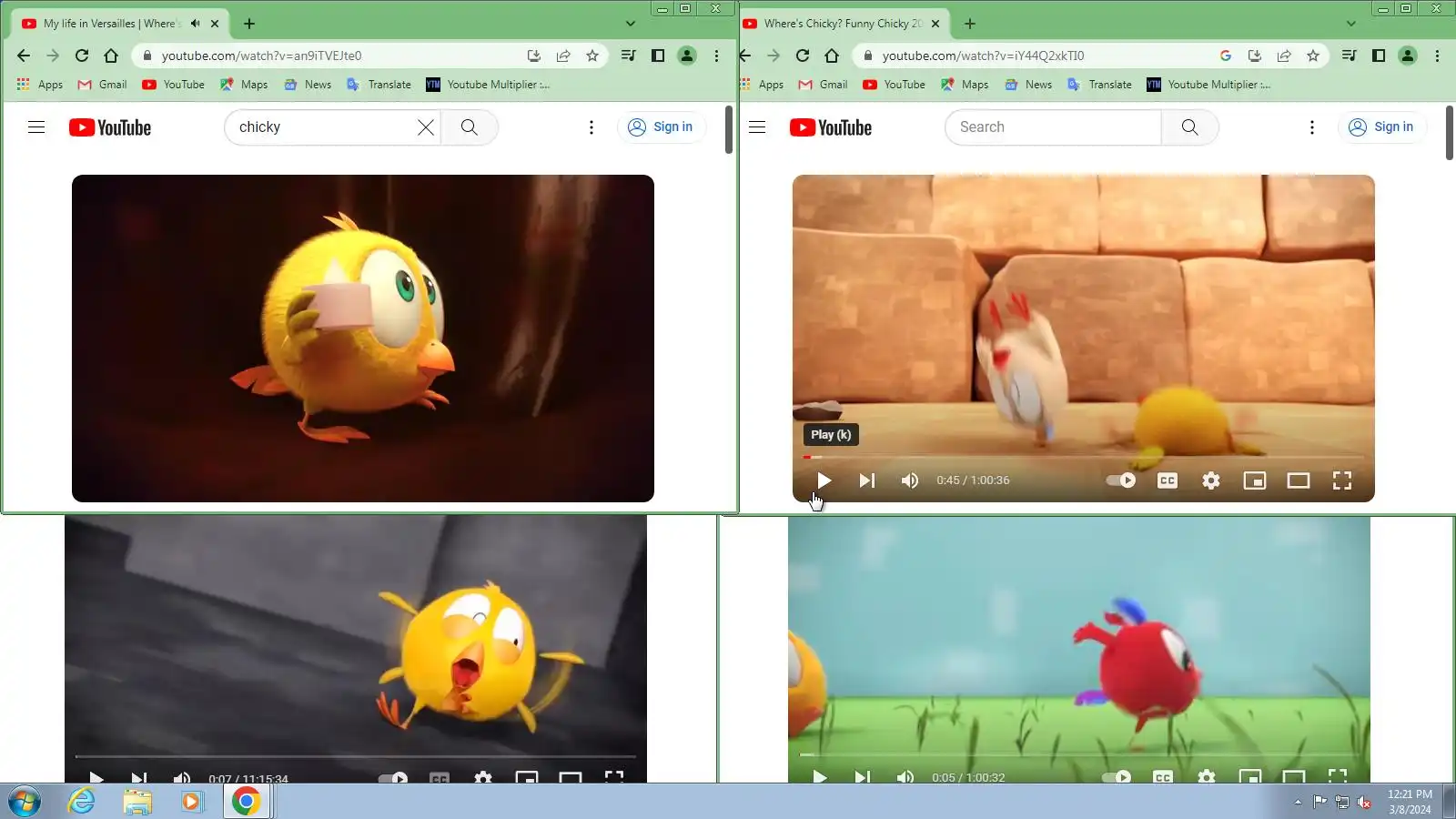This screenshot has height=819, width=1456.
Task: Open Apps shortcut in My life in Versailles window
Action: coord(40,85)
